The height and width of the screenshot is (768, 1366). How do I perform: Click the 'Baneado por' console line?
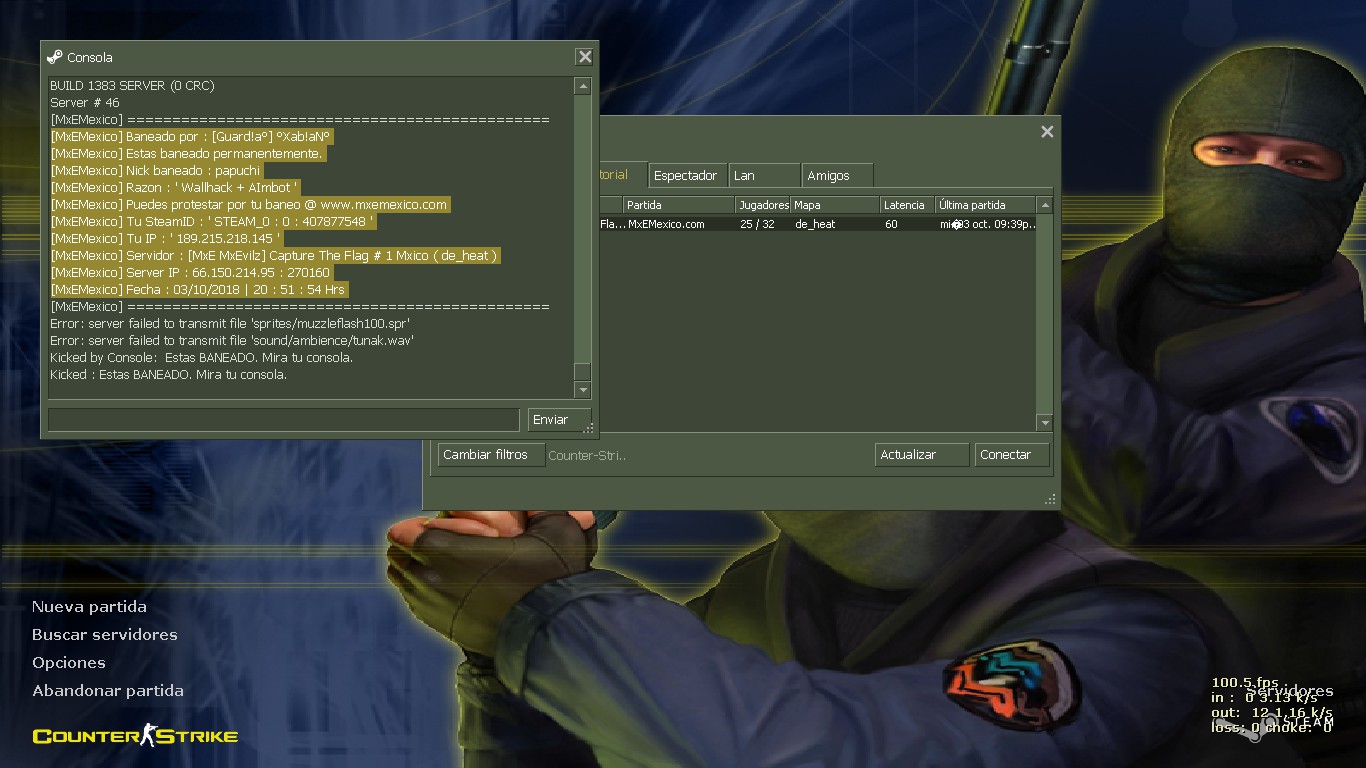(190, 136)
